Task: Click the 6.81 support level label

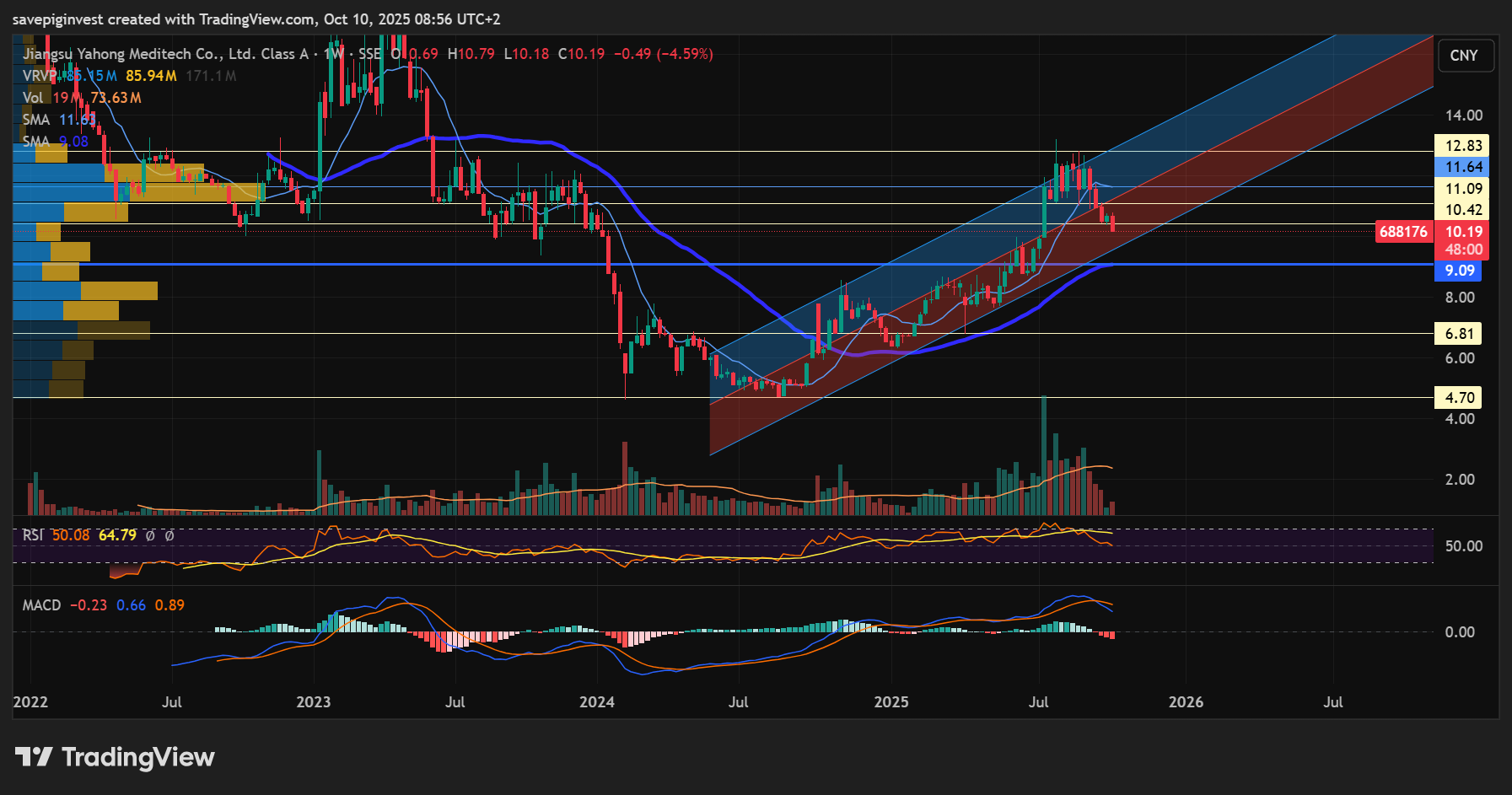Action: (x=1459, y=334)
